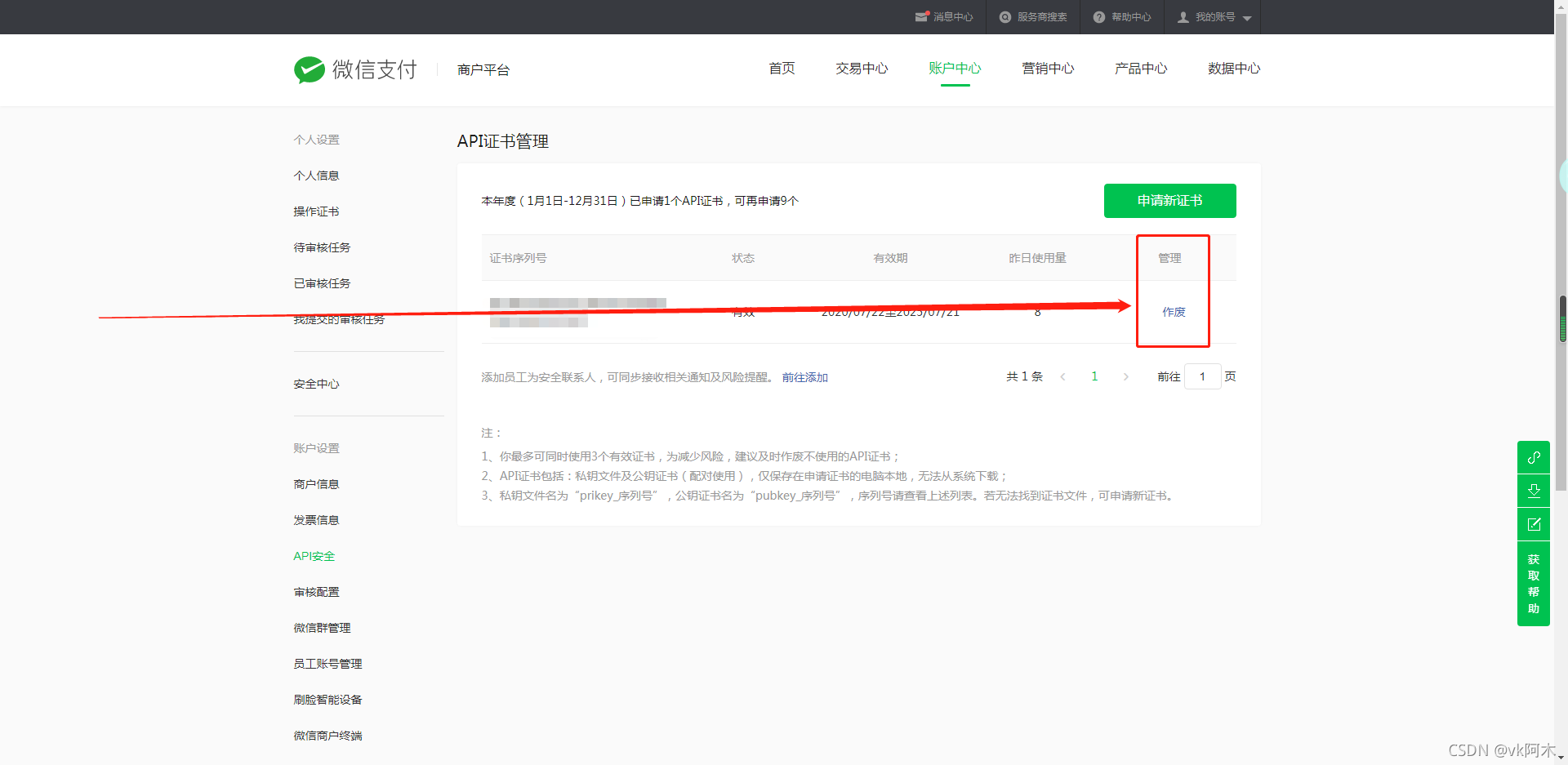Image resolution: width=1568 pixels, height=765 pixels.
Task: Click the WeChat Pay logo icon
Action: pyautogui.click(x=310, y=70)
